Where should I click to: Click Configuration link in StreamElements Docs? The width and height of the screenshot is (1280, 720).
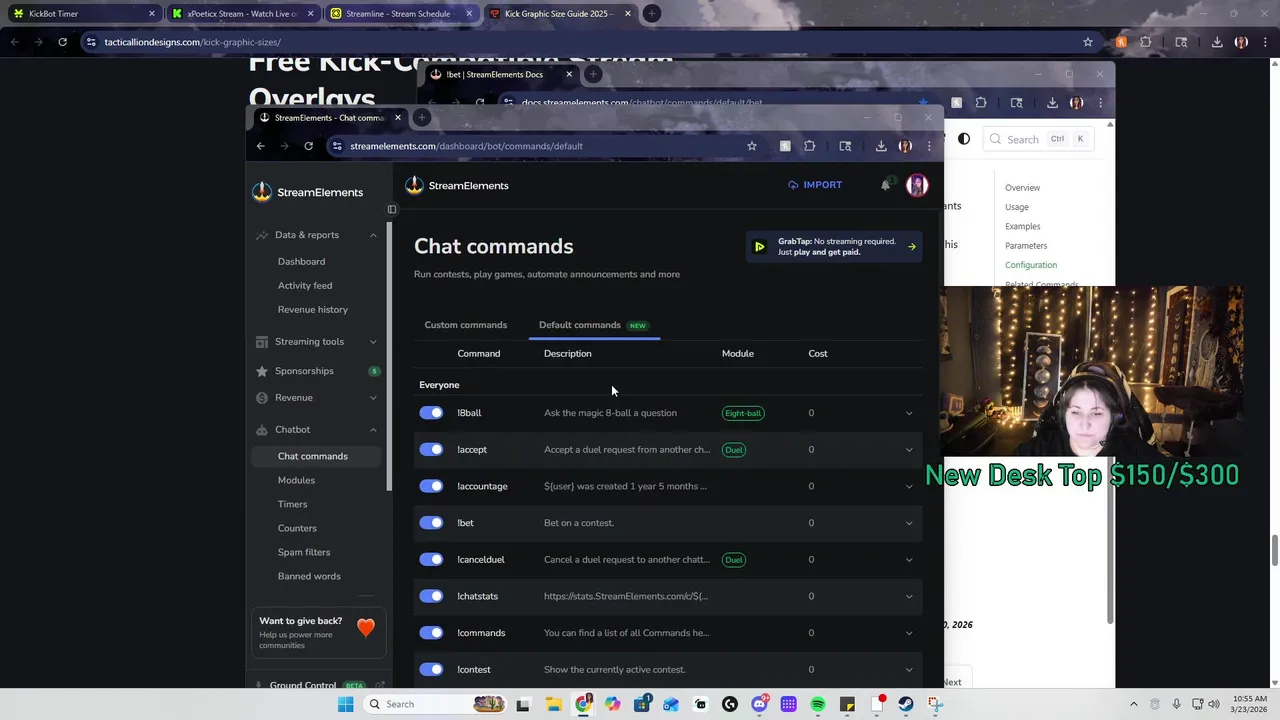(x=1031, y=265)
